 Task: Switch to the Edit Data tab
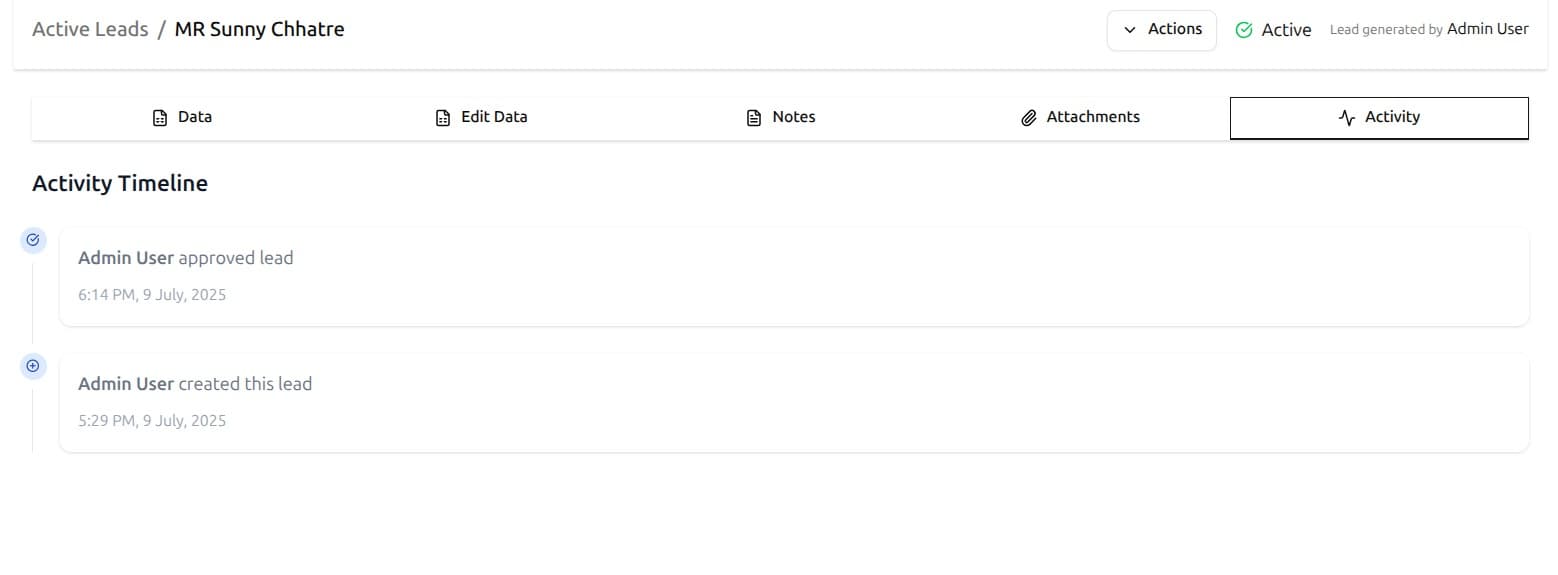pyautogui.click(x=481, y=118)
